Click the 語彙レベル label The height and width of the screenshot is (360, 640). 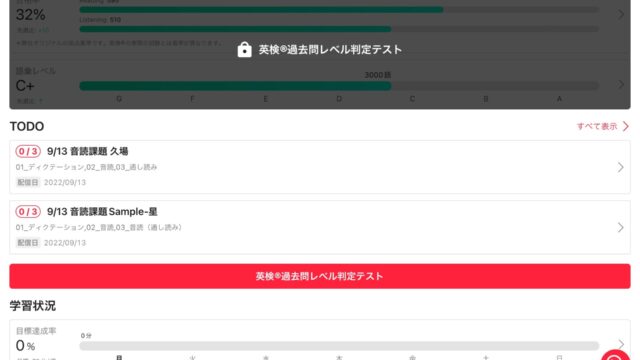(x=36, y=71)
